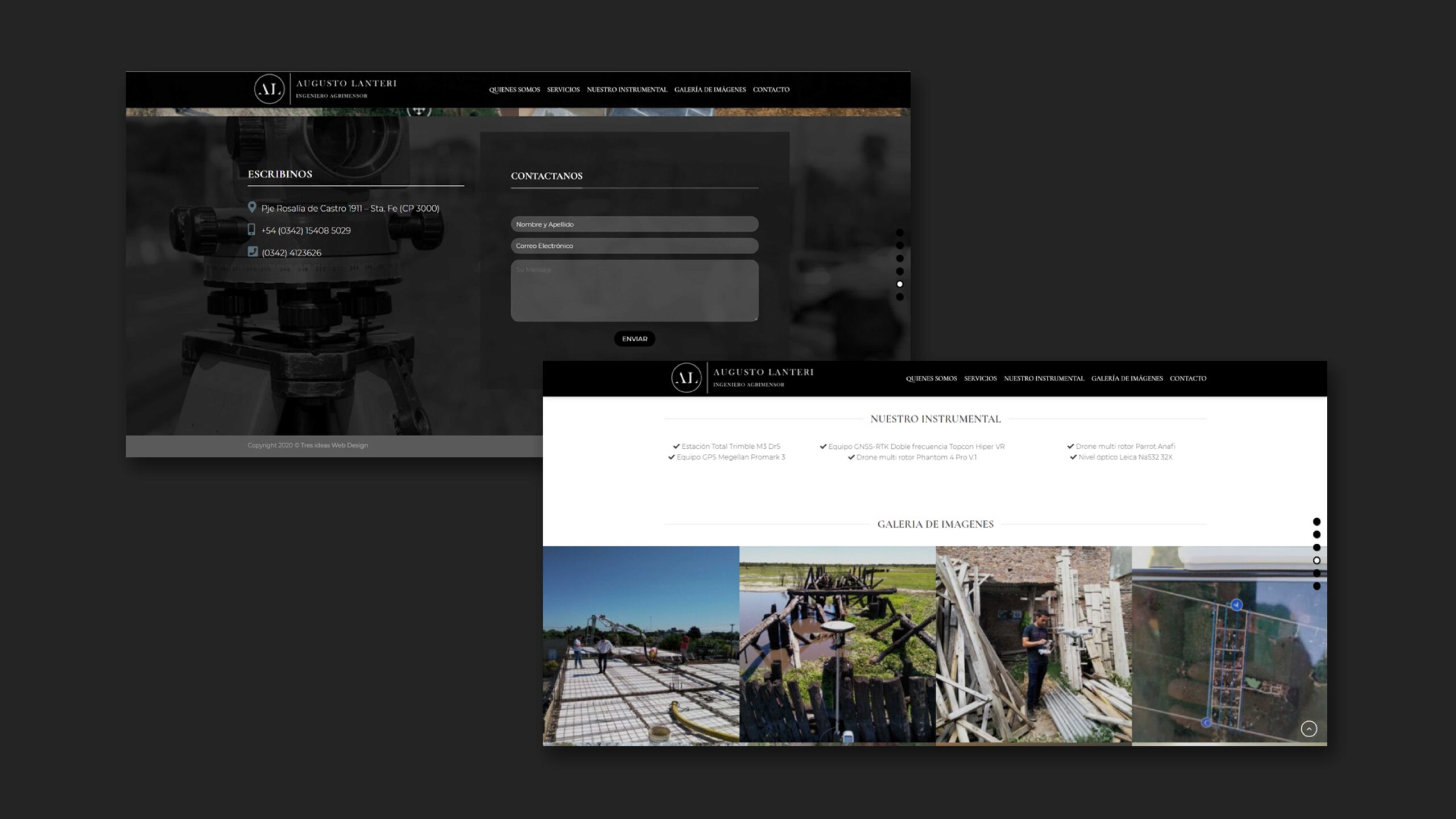Viewport: 1456px width, 819px height.
Task: Open Nuestro Instrumental in gallery page menu
Action: coord(1044,379)
